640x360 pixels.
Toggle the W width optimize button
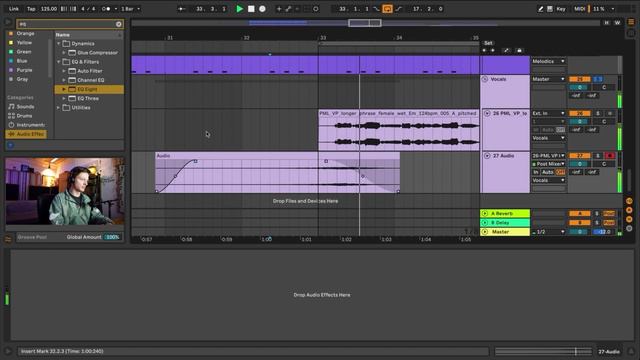pos(617,23)
